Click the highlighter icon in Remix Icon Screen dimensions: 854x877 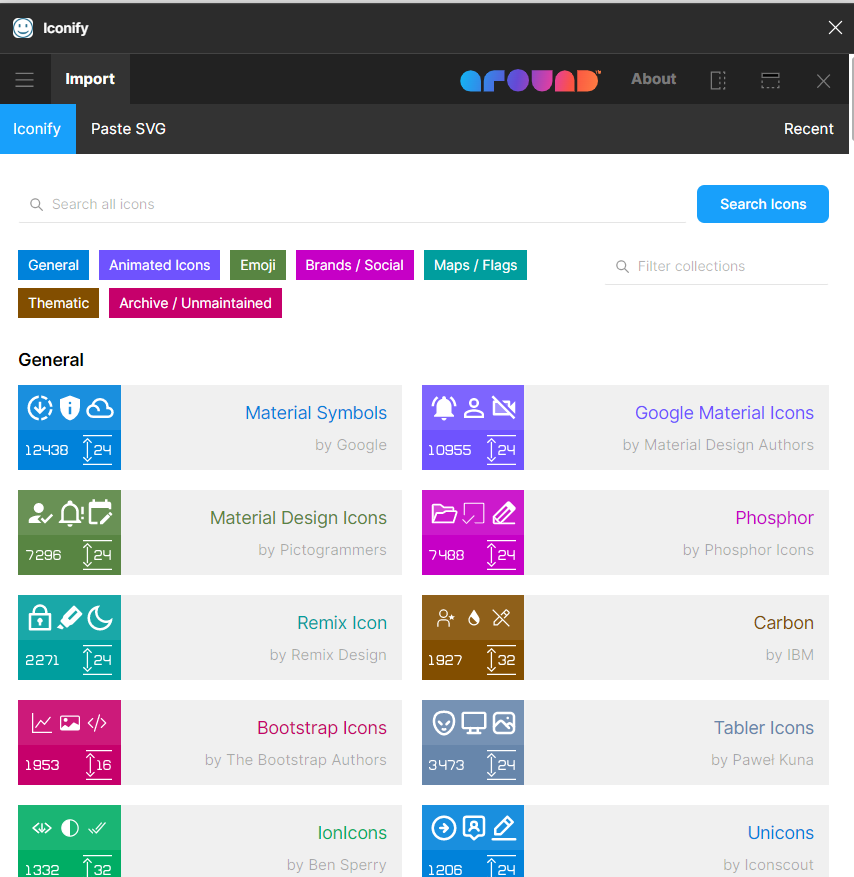point(70,618)
